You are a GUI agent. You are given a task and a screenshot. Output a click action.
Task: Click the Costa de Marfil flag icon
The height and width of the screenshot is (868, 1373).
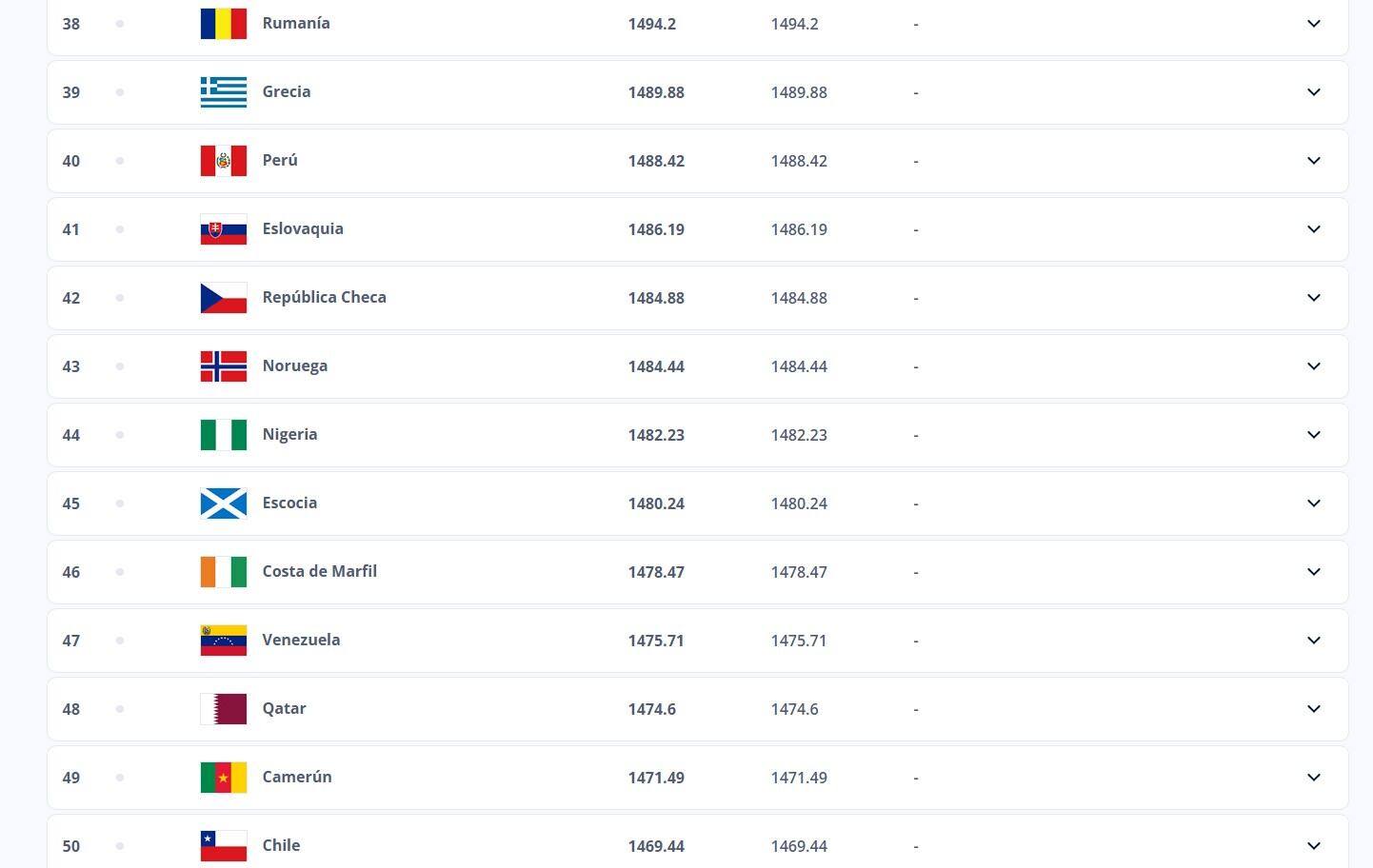click(223, 571)
